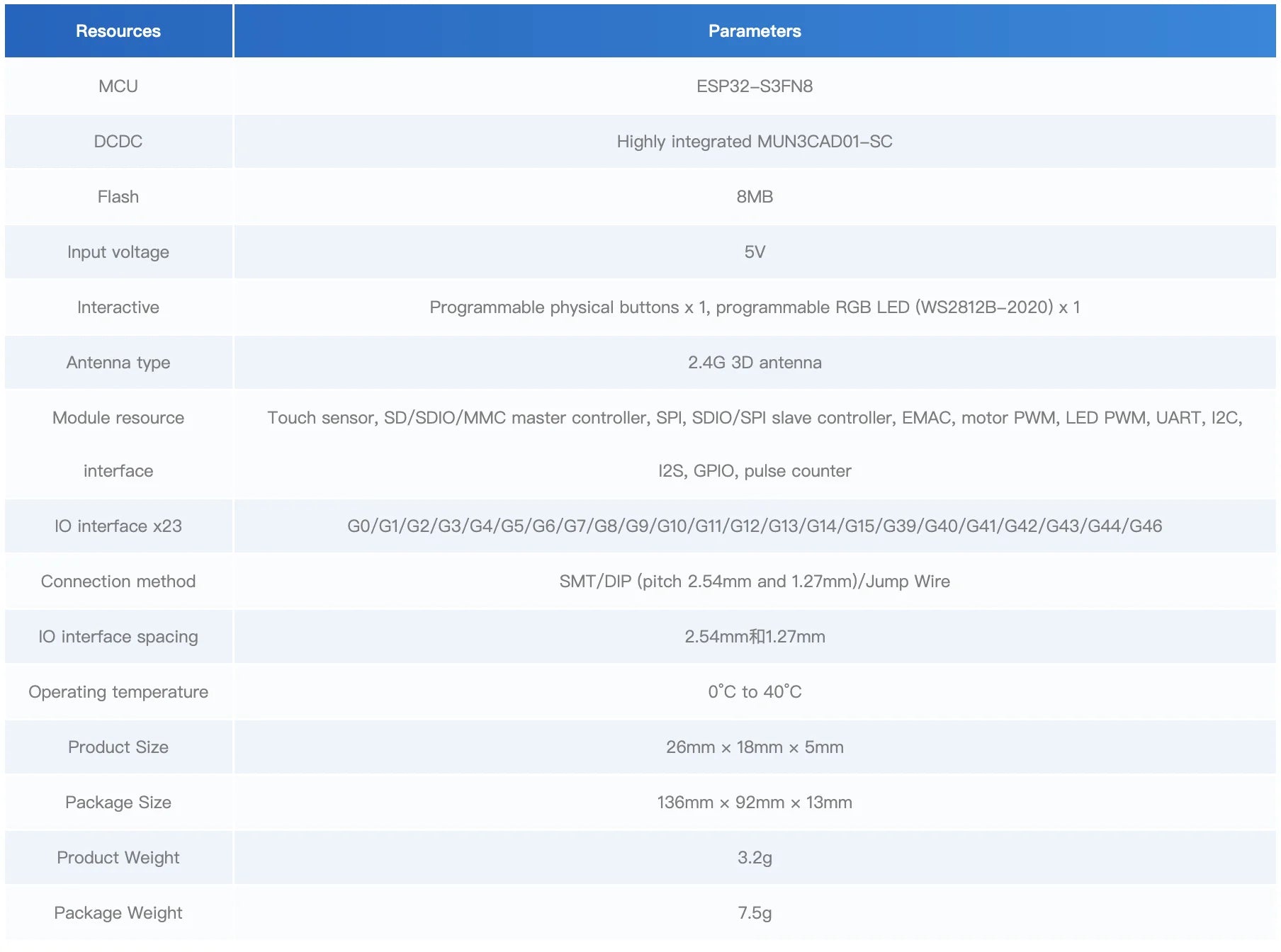Select the 0°C to 40°C temperature value
The image size is (1281, 952).
(755, 692)
